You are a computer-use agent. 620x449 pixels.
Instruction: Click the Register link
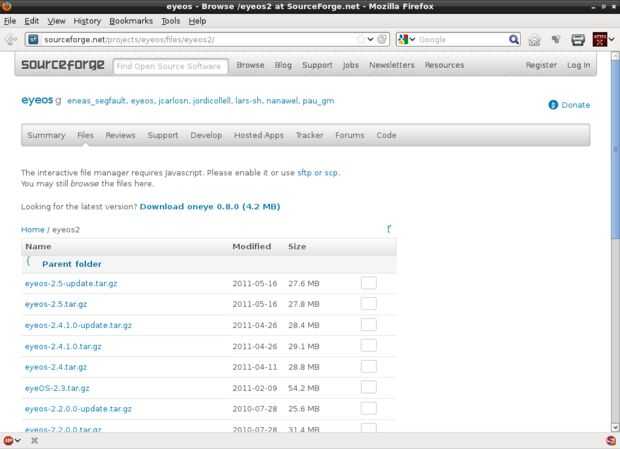[x=541, y=65]
